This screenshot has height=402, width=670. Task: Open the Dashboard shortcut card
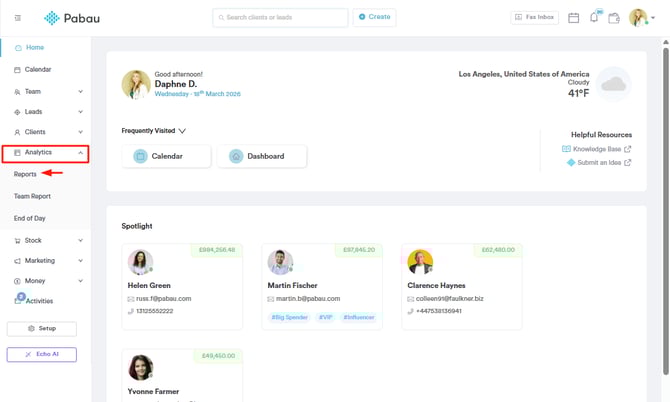[262, 156]
